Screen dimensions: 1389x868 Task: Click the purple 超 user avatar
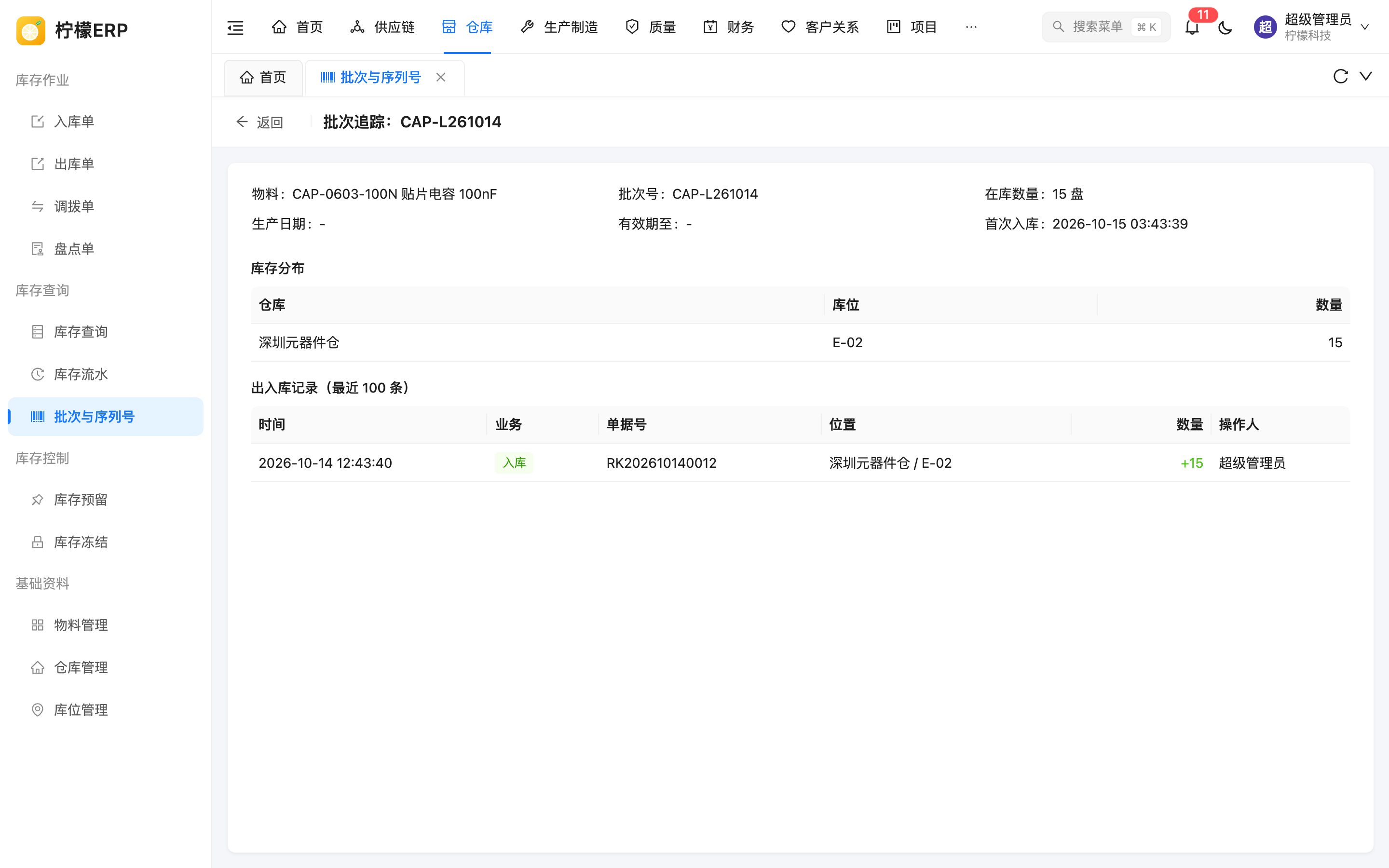point(1265,27)
